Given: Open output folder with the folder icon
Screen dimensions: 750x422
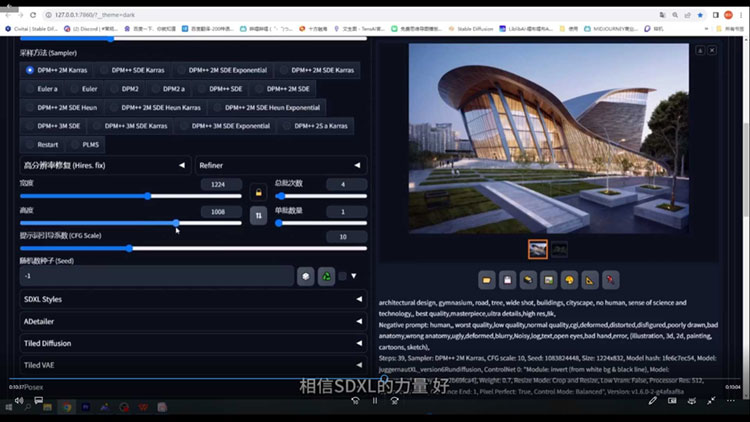Looking at the screenshot, I should click(x=487, y=279).
